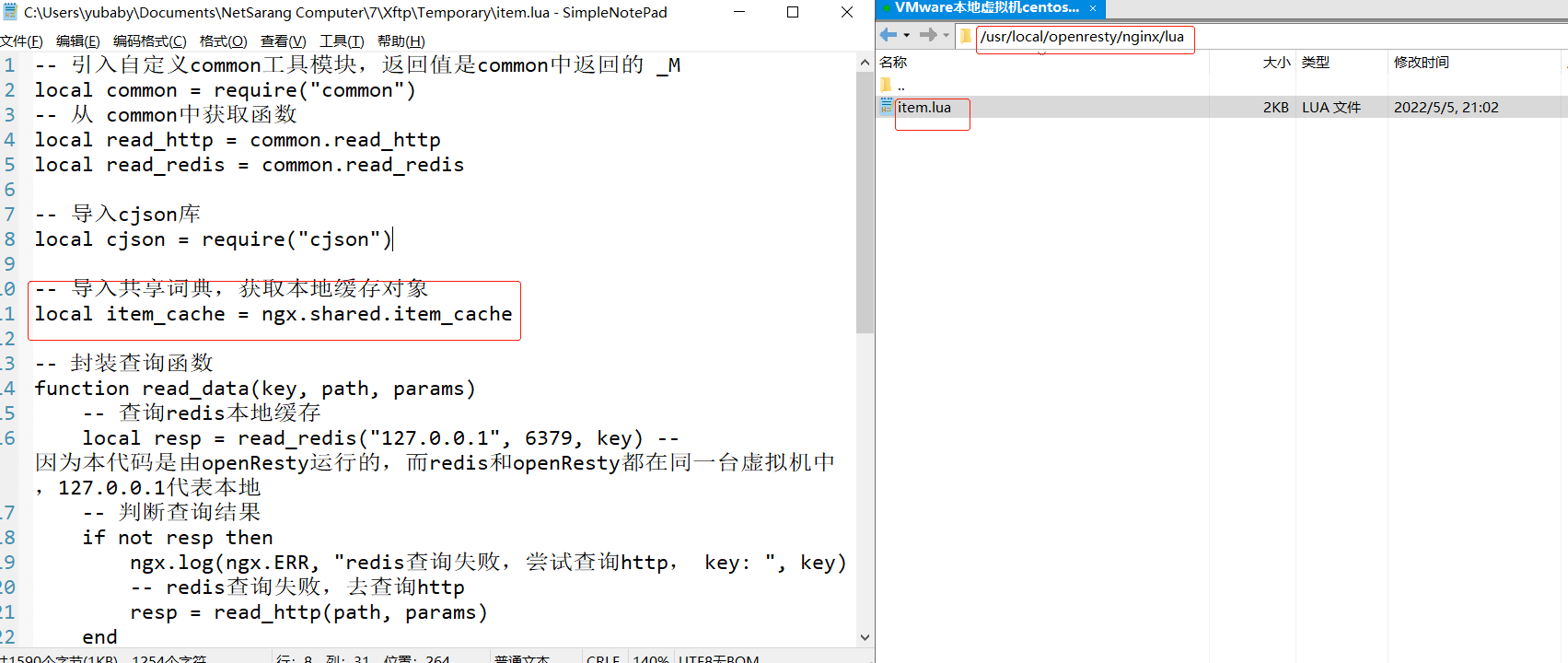Viewport: 1568px width, 663px height.
Task: Click the editor scrollbar up arrow
Action: pyautogui.click(x=865, y=62)
